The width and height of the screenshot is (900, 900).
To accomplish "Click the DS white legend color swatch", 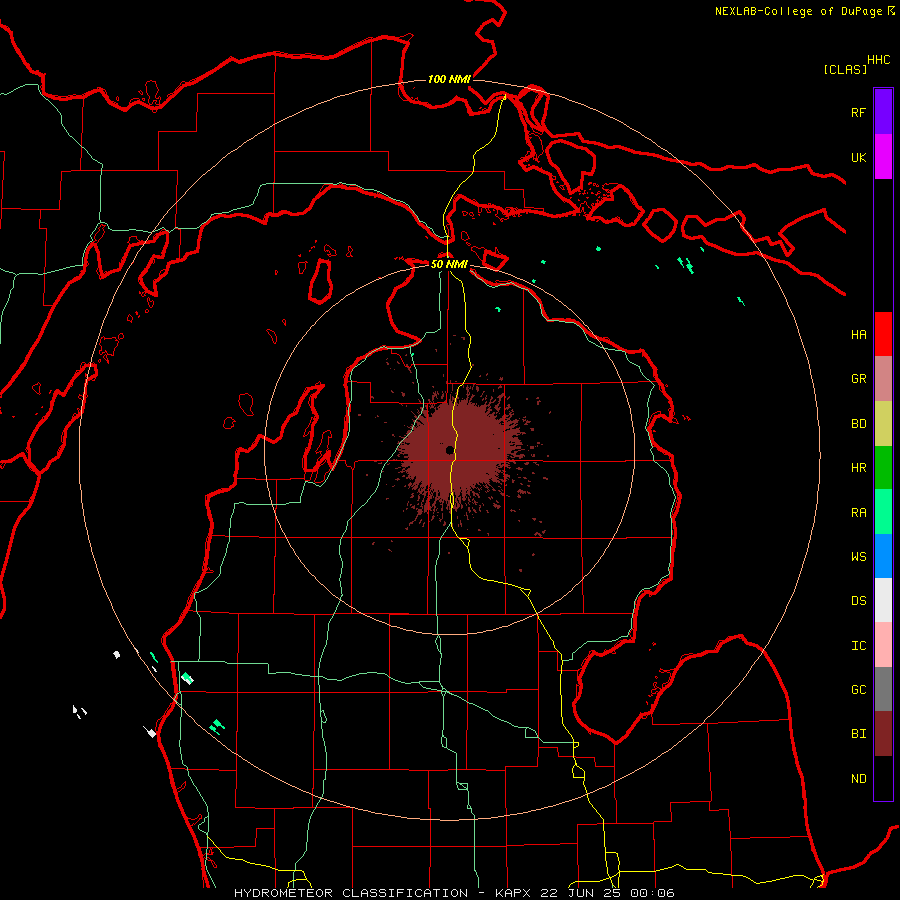I will coord(883,600).
